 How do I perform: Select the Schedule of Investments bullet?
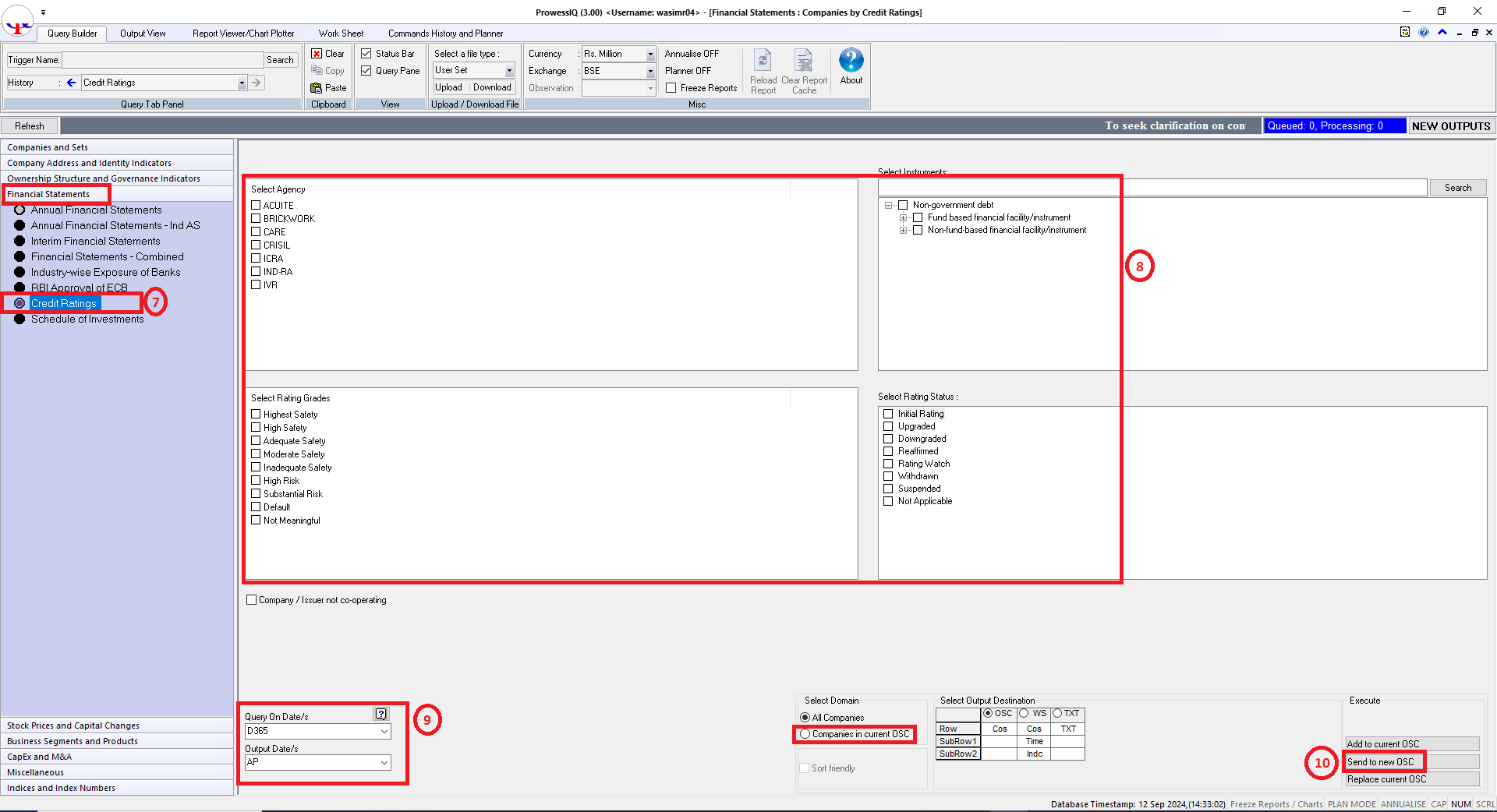tap(19, 319)
